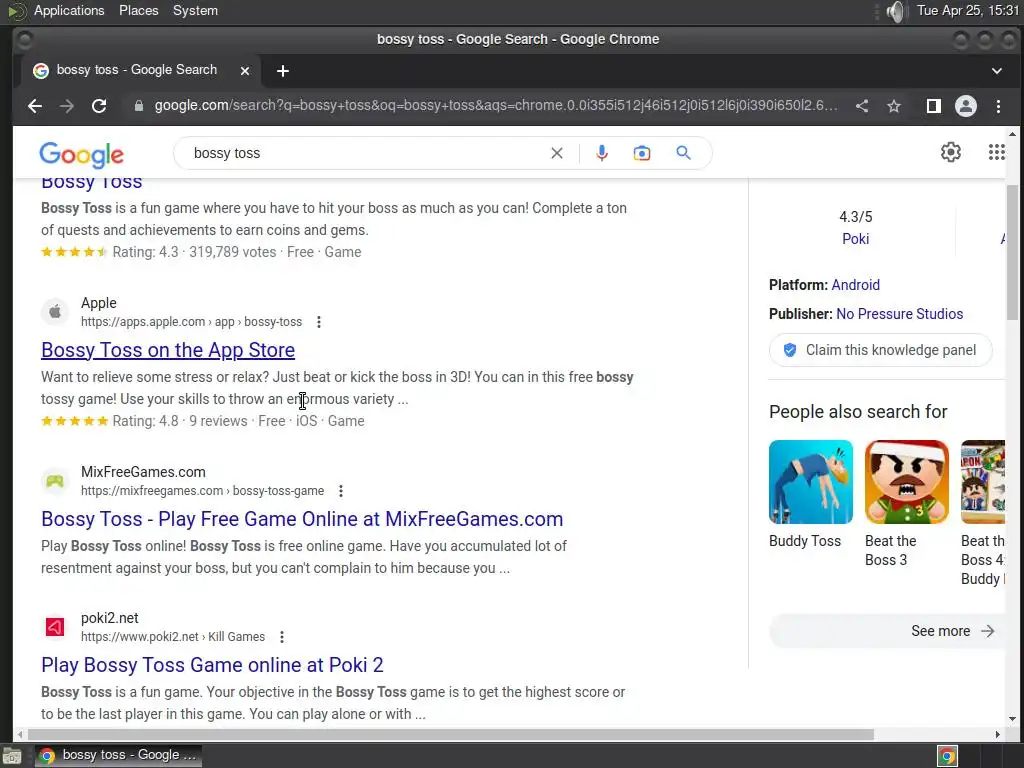Viewport: 1024px width, 768px height.
Task: Bookmark this page with star icon
Action: pos(894,106)
